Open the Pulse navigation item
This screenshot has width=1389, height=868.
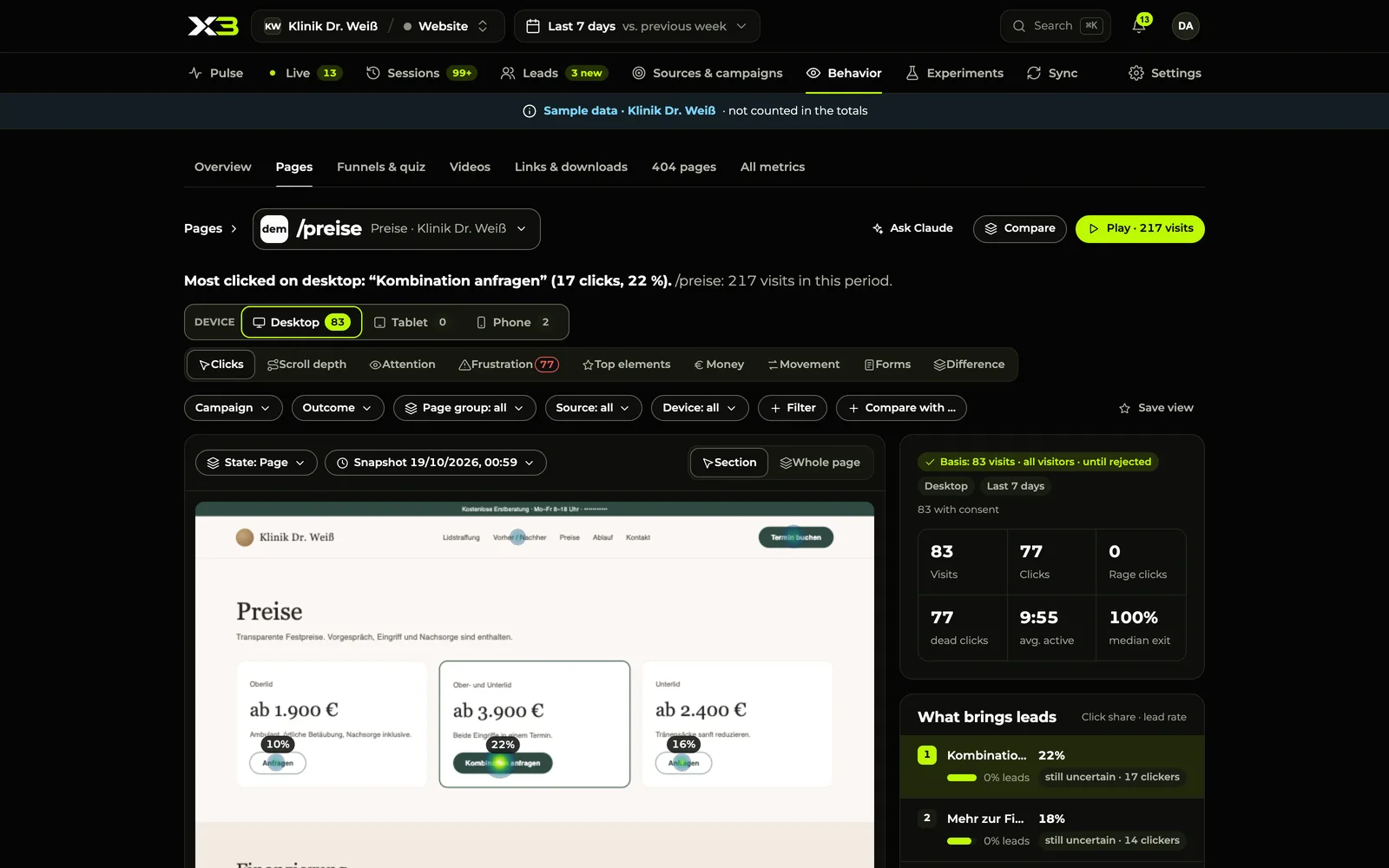point(216,73)
